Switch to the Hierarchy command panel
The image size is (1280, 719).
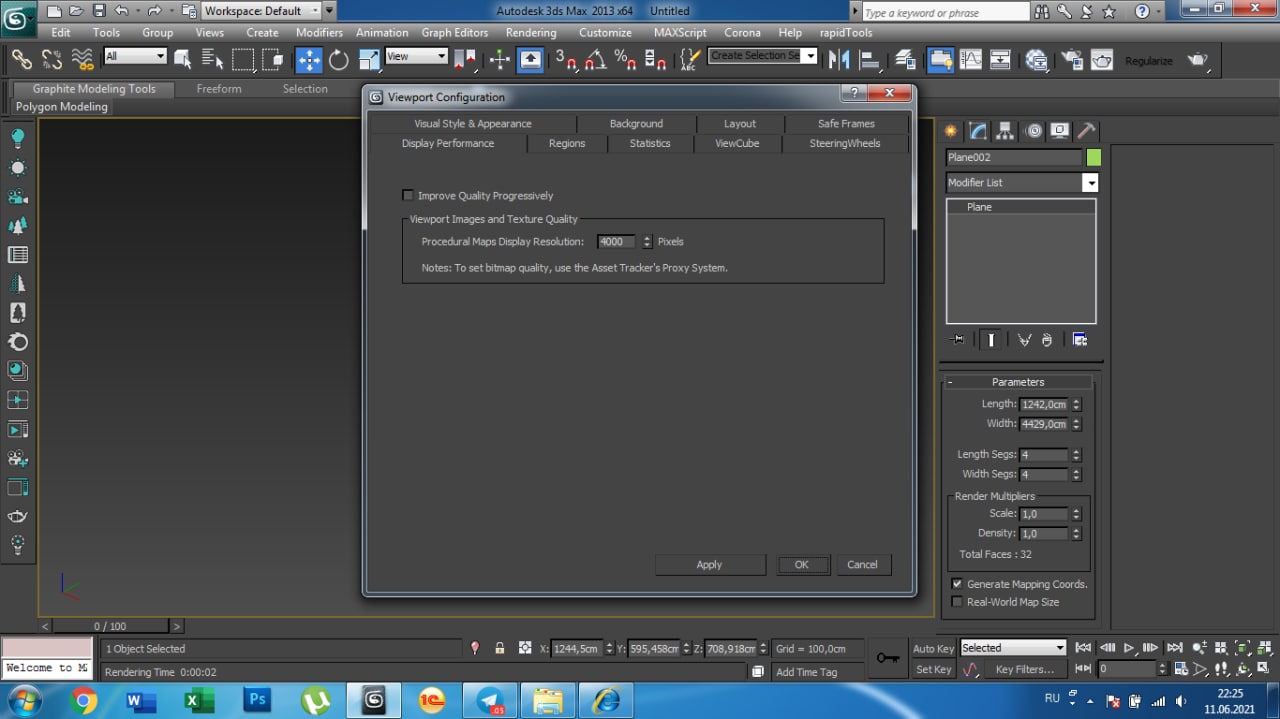tap(1005, 131)
